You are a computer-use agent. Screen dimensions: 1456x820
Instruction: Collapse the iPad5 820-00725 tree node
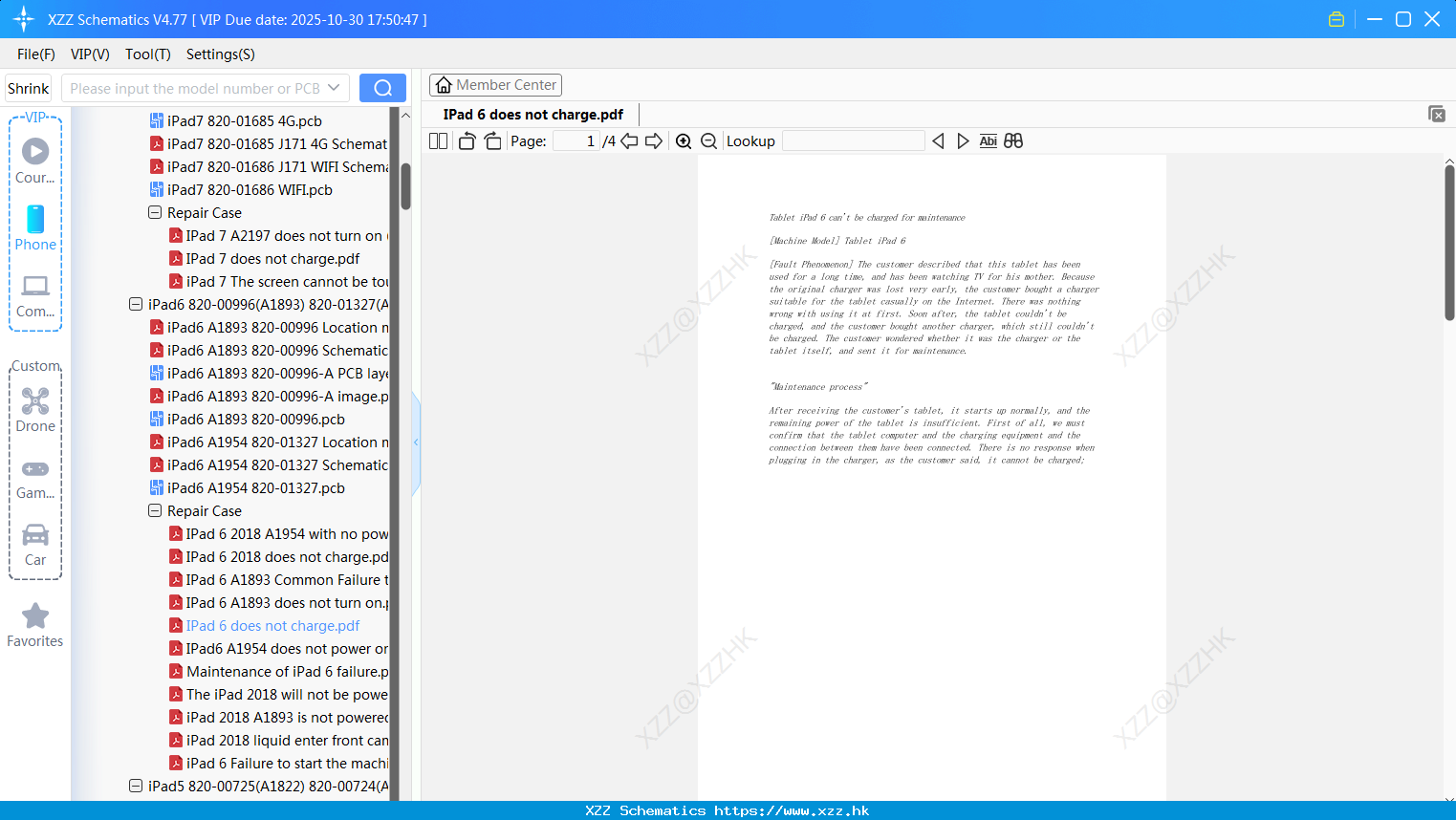[x=136, y=787]
